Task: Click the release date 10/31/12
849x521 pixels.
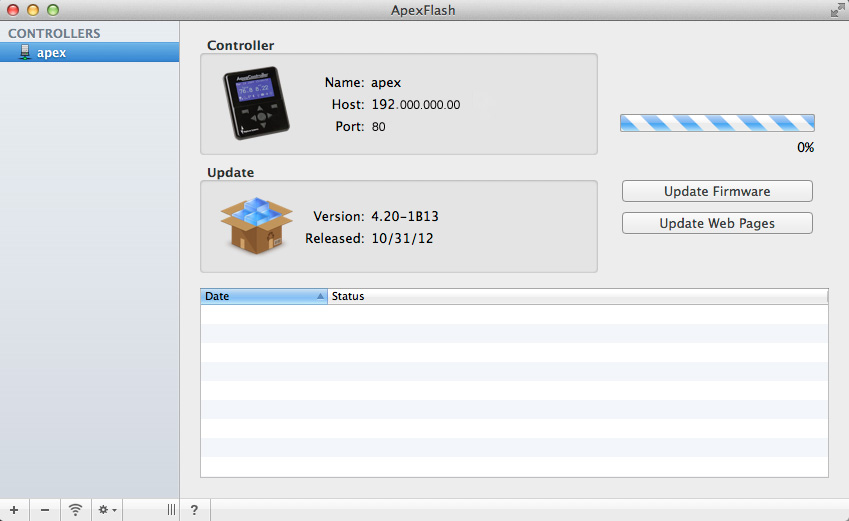Action: (402, 239)
